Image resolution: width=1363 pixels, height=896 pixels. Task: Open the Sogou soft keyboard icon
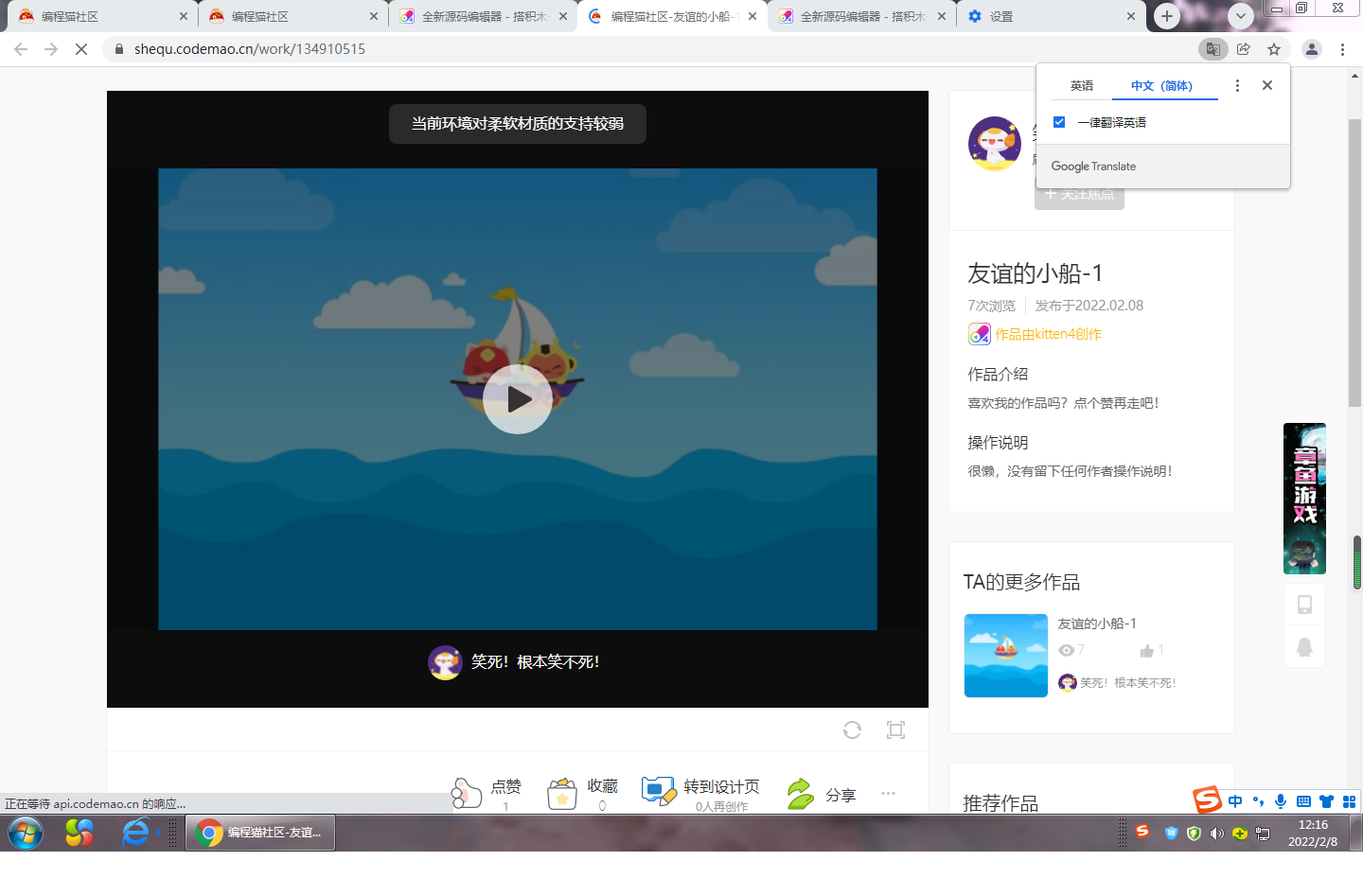[1303, 801]
